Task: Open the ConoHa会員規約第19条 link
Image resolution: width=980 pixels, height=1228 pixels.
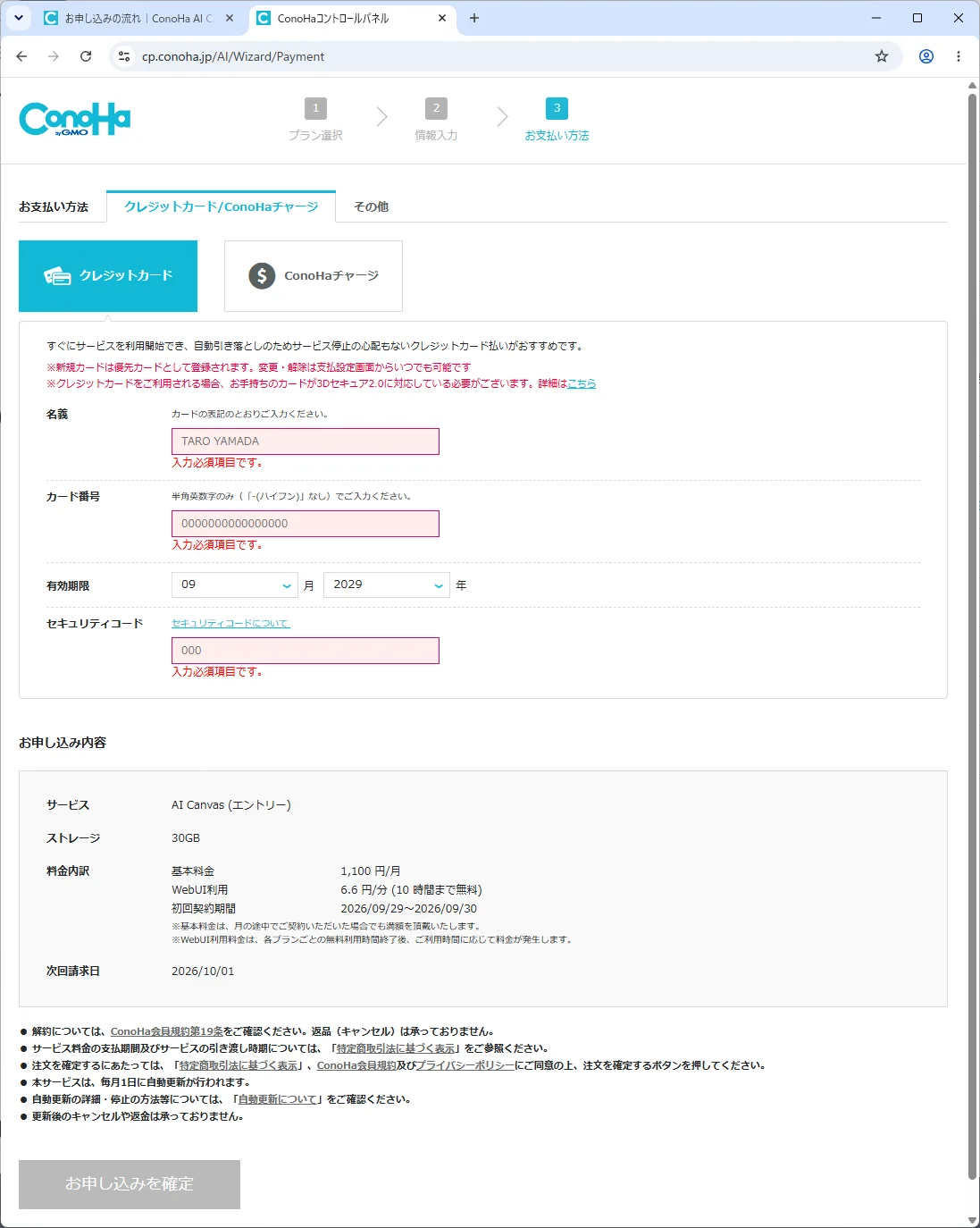Action: pyautogui.click(x=167, y=1031)
